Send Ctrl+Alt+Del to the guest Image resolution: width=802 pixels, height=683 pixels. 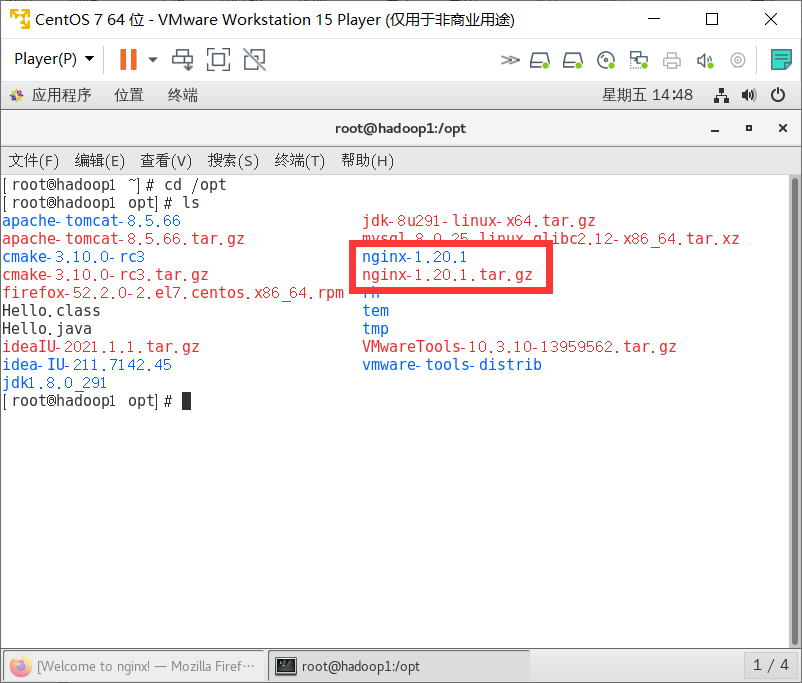click(183, 60)
